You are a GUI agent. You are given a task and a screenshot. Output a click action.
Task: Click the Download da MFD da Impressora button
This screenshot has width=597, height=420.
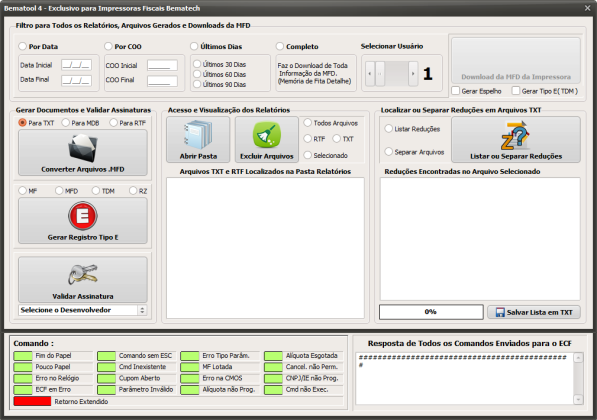point(516,61)
